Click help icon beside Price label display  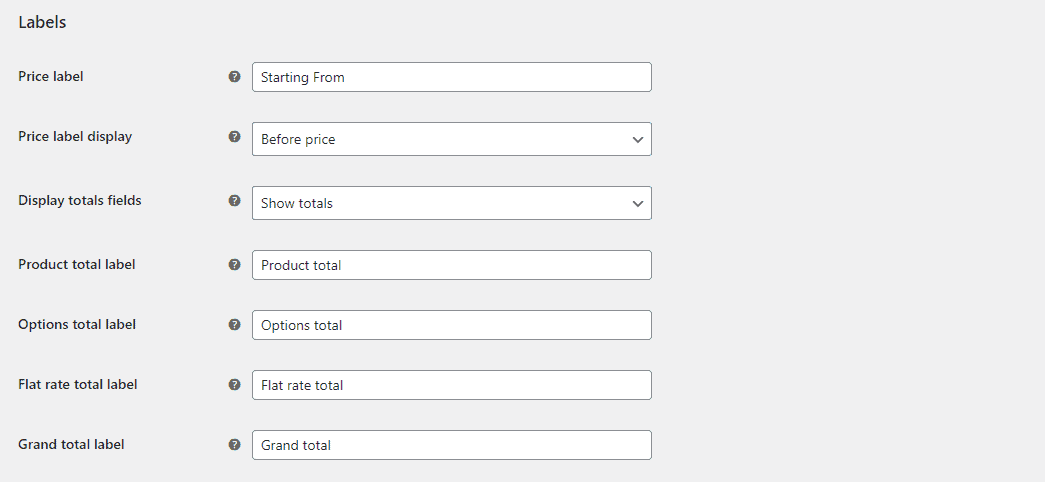click(x=235, y=137)
